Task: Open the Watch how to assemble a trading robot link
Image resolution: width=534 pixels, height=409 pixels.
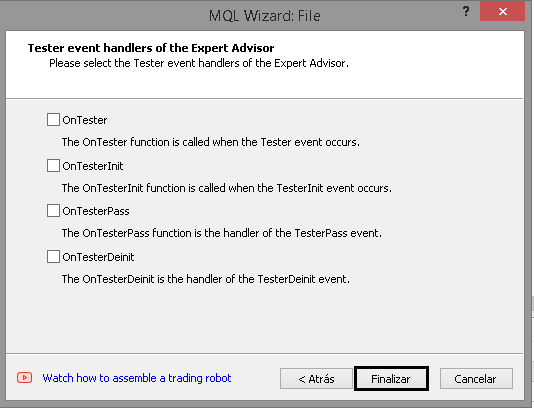Action: [x=137, y=378]
